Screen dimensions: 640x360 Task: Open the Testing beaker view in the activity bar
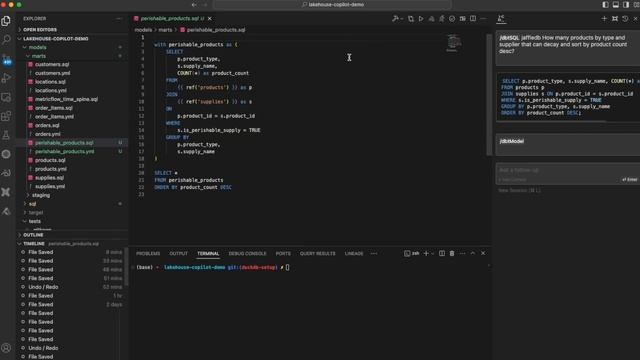[x=6, y=135]
